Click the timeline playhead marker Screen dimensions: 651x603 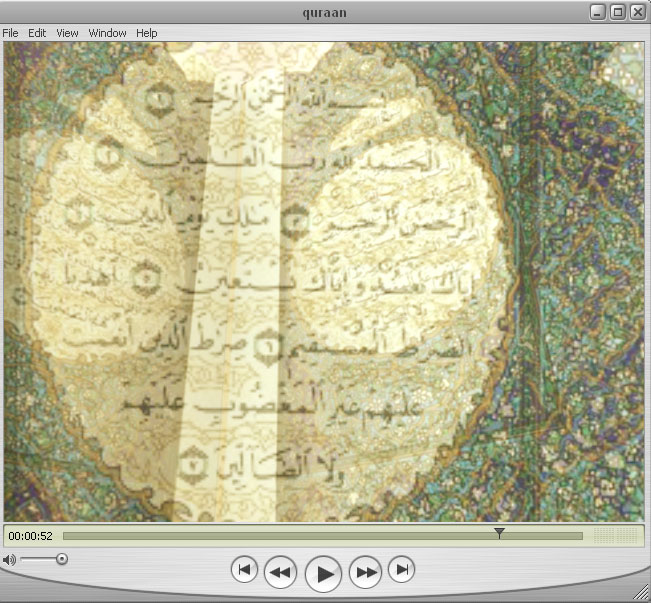pyautogui.click(x=499, y=532)
